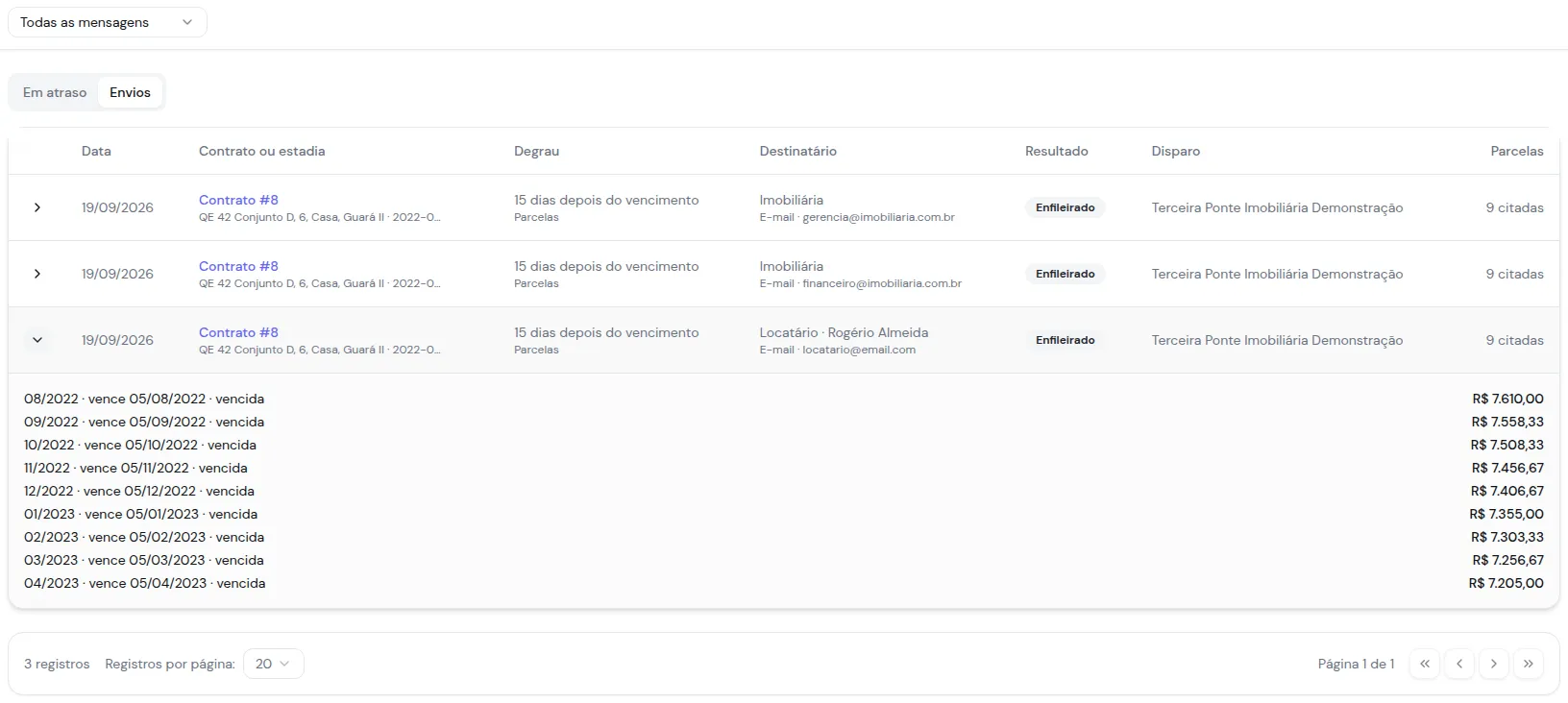1568x703 pixels.
Task: Go to the next page
Action: pos(1494,664)
